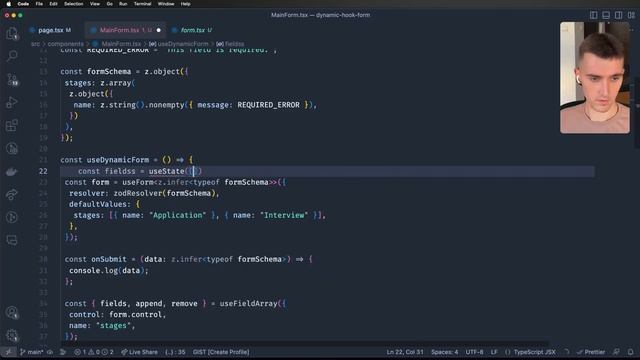Click GIST Create Profile in status bar
Image resolution: width=640 pixels, height=360 pixels.
221,352
